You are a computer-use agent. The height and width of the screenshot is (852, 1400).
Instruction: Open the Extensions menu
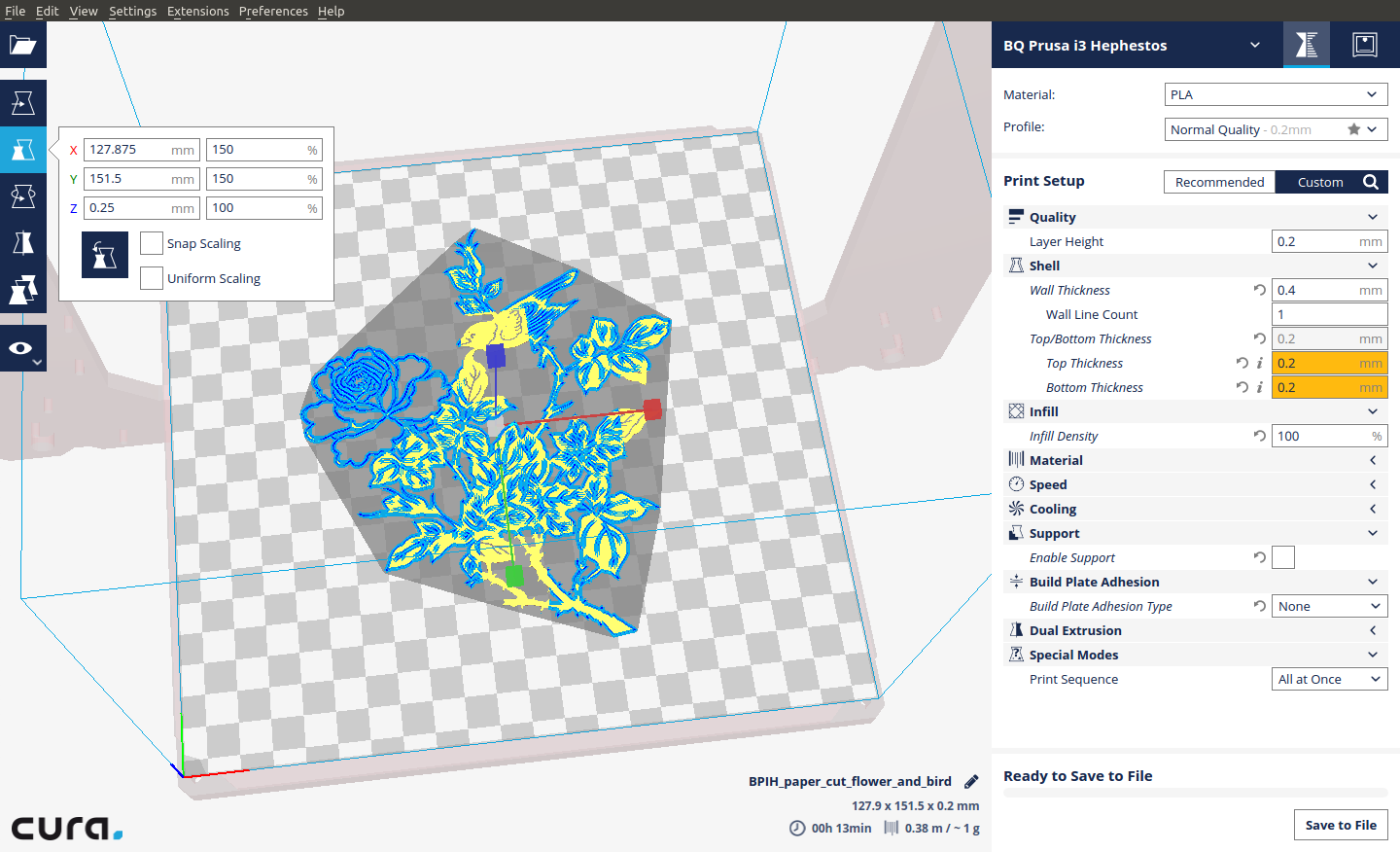coord(198,11)
